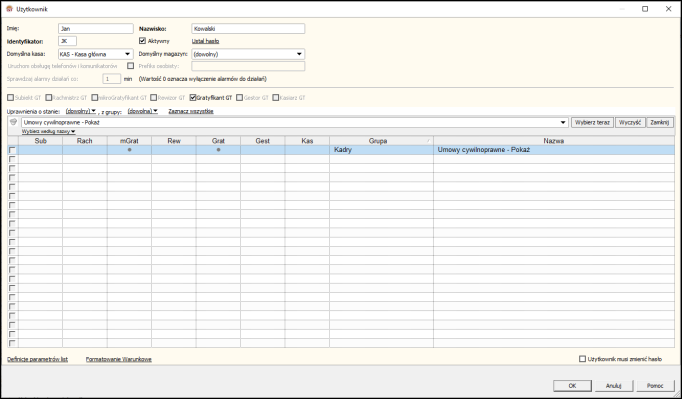Click the Identyfikator field containing JK
This screenshot has height=399, width=682.
[67, 41]
